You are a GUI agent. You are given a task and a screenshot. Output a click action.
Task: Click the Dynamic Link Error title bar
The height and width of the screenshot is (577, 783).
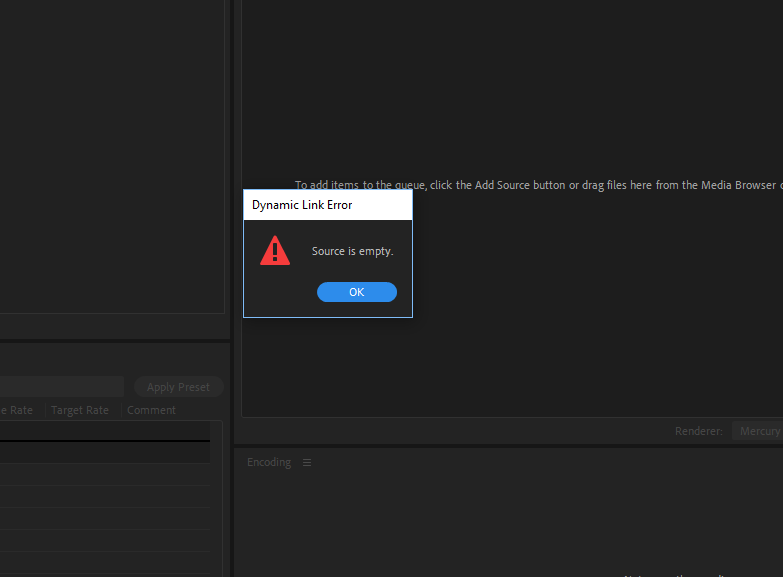328,205
